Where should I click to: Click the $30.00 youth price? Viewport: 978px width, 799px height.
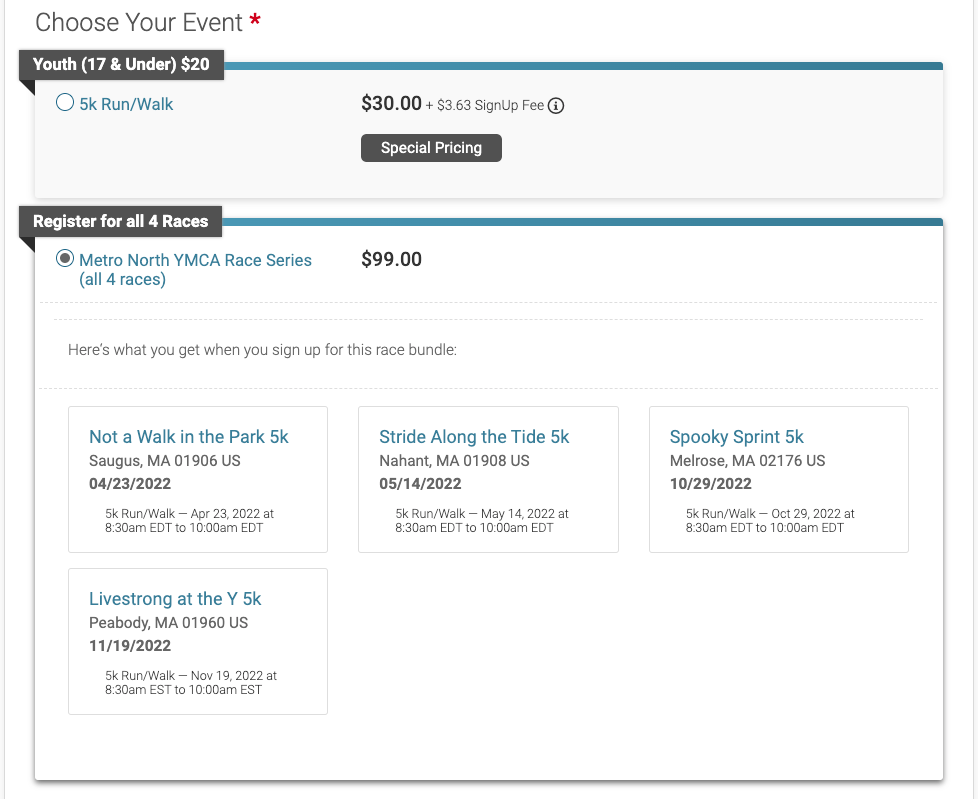391,104
